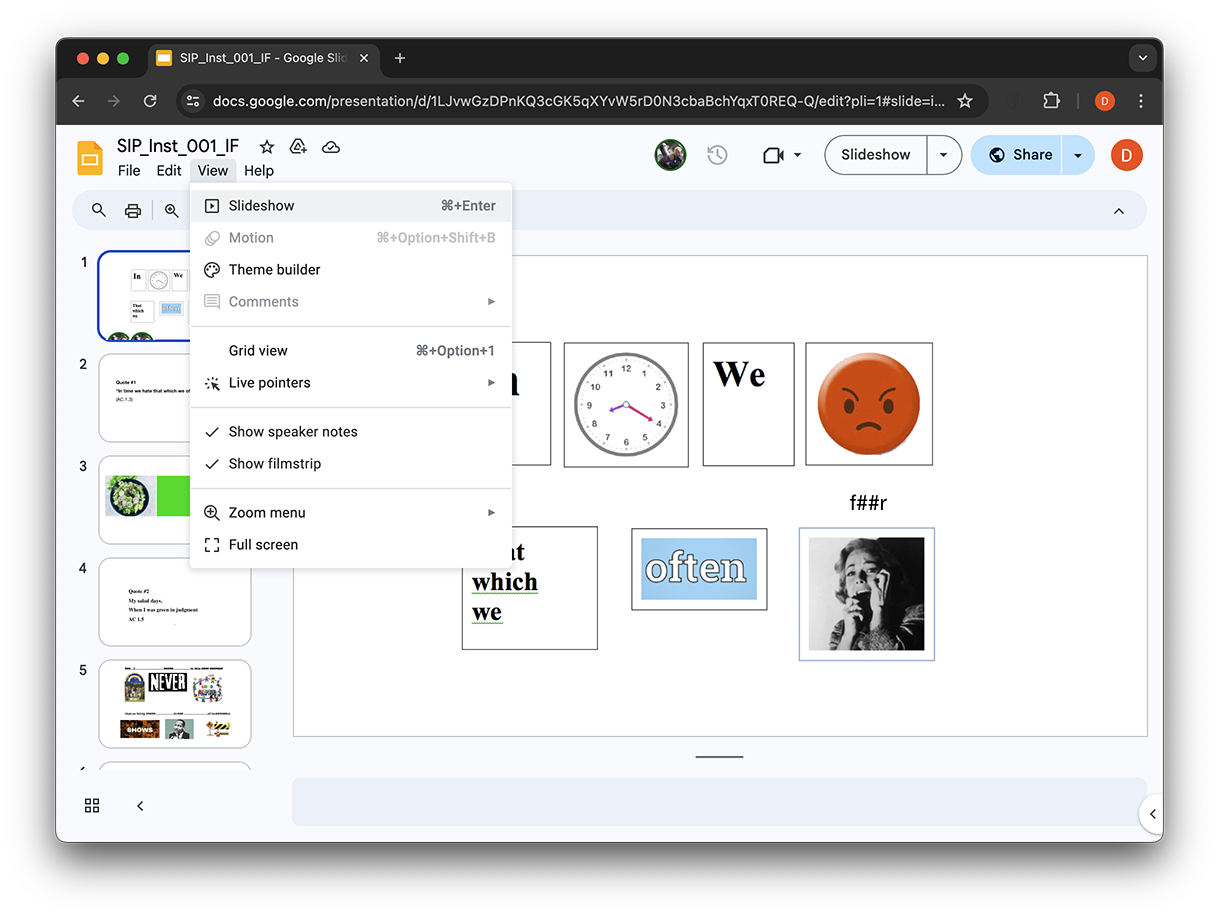
Task: Open Slideshow options dropdown arrow
Action: (943, 155)
